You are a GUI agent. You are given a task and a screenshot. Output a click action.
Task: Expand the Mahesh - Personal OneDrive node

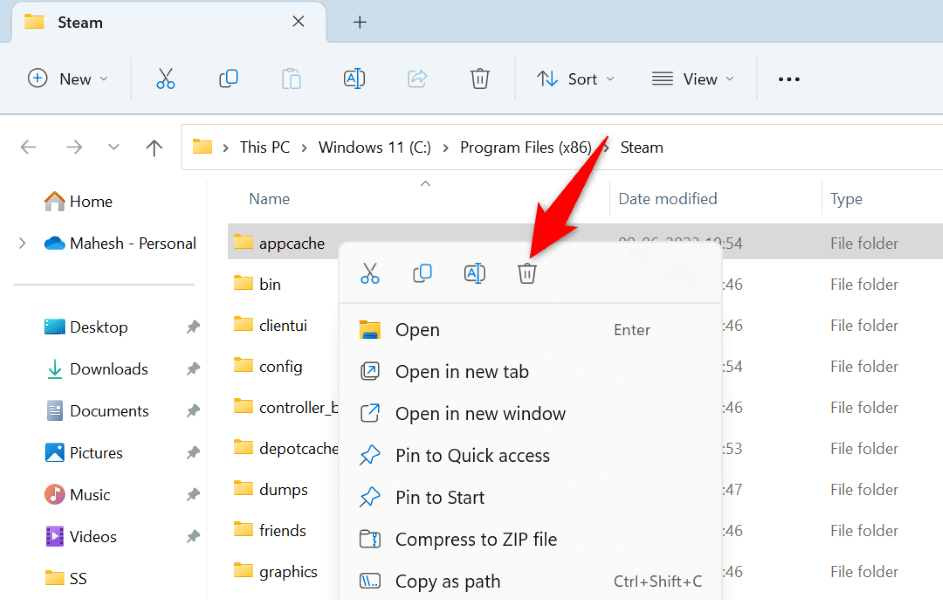coord(22,243)
